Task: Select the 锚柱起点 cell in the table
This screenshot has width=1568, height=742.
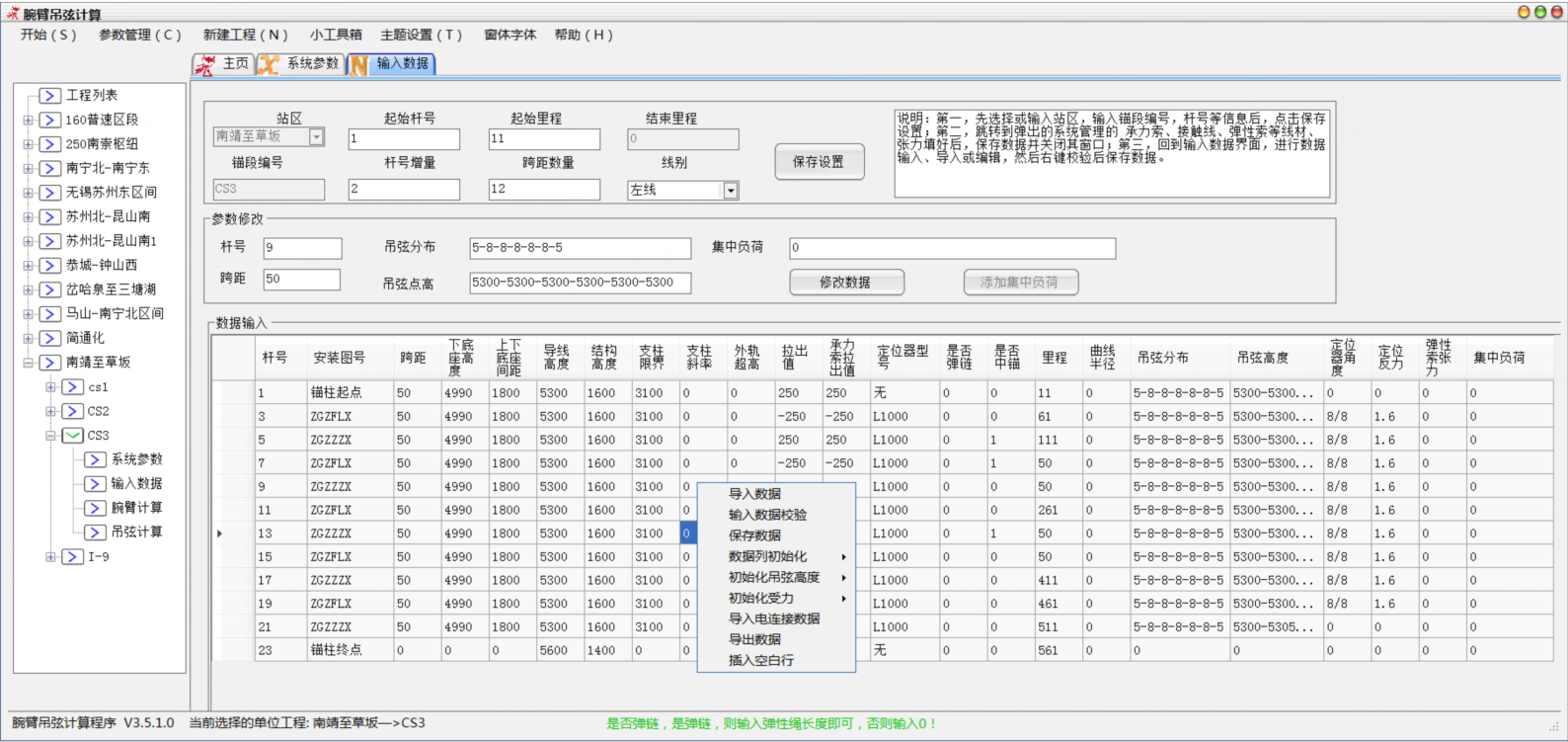Action: click(x=351, y=392)
